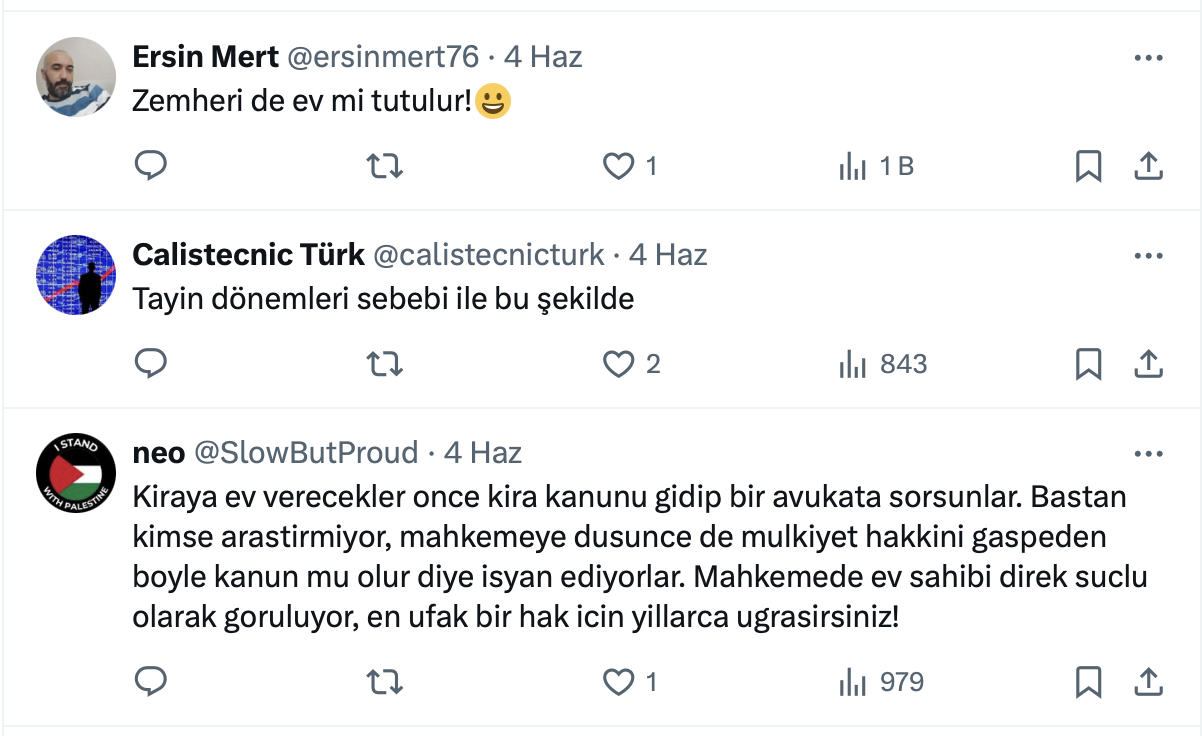Screen dimensions: 1202x736
Task: Open more menu on Calistecnic Türk's tweet
Action: [1148, 256]
